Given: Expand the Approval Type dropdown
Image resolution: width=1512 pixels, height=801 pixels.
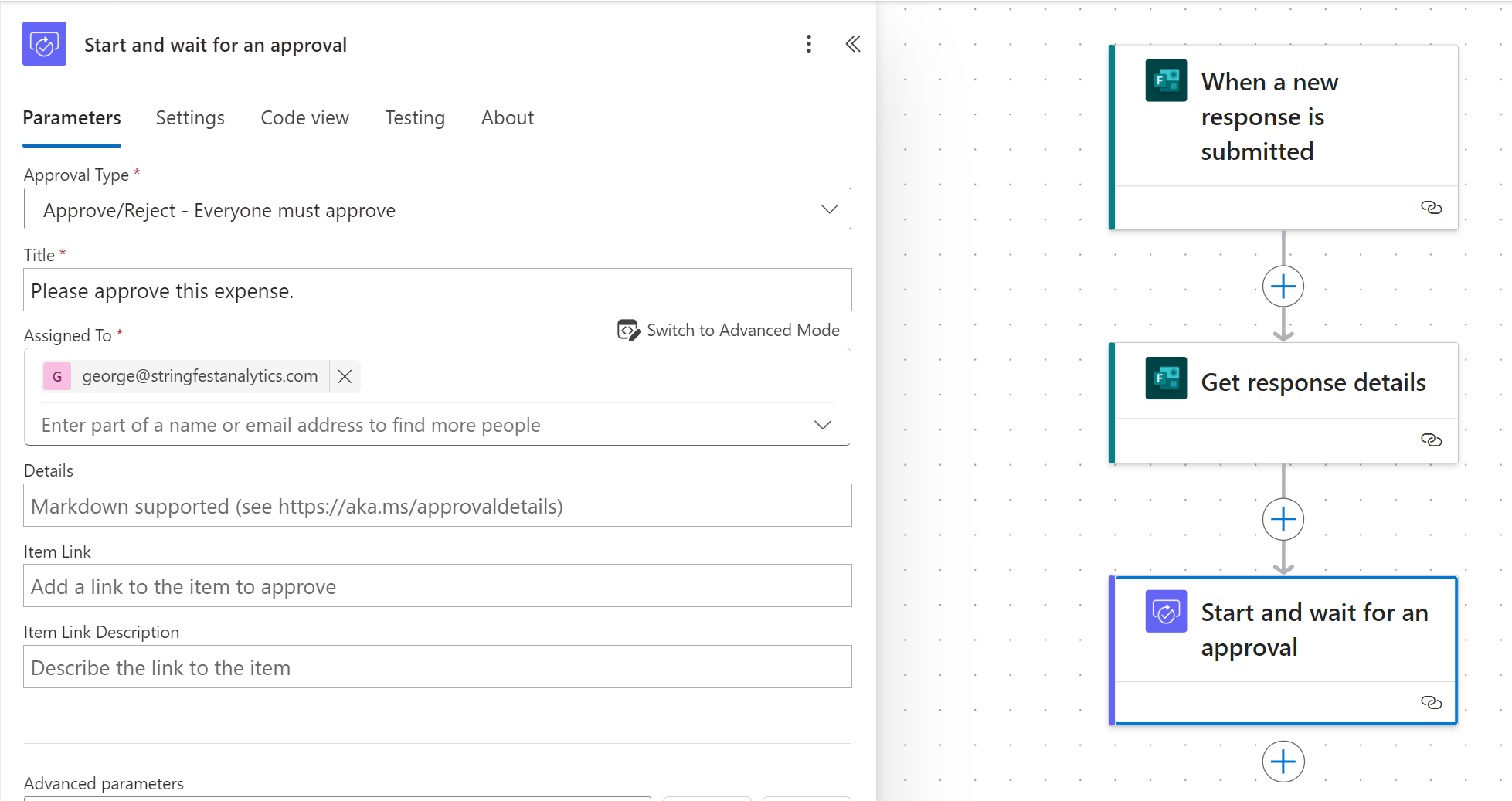Looking at the screenshot, I should coord(829,209).
